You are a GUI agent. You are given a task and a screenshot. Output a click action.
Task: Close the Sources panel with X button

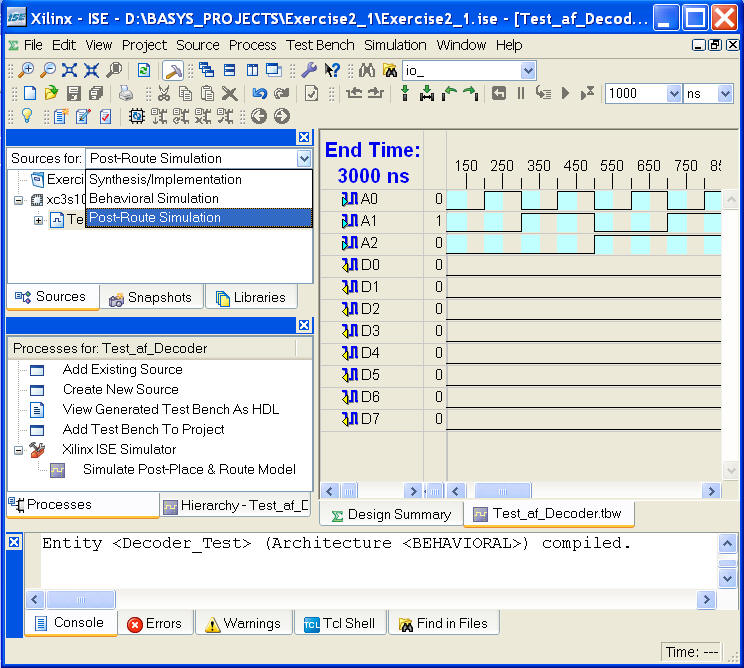[x=304, y=137]
